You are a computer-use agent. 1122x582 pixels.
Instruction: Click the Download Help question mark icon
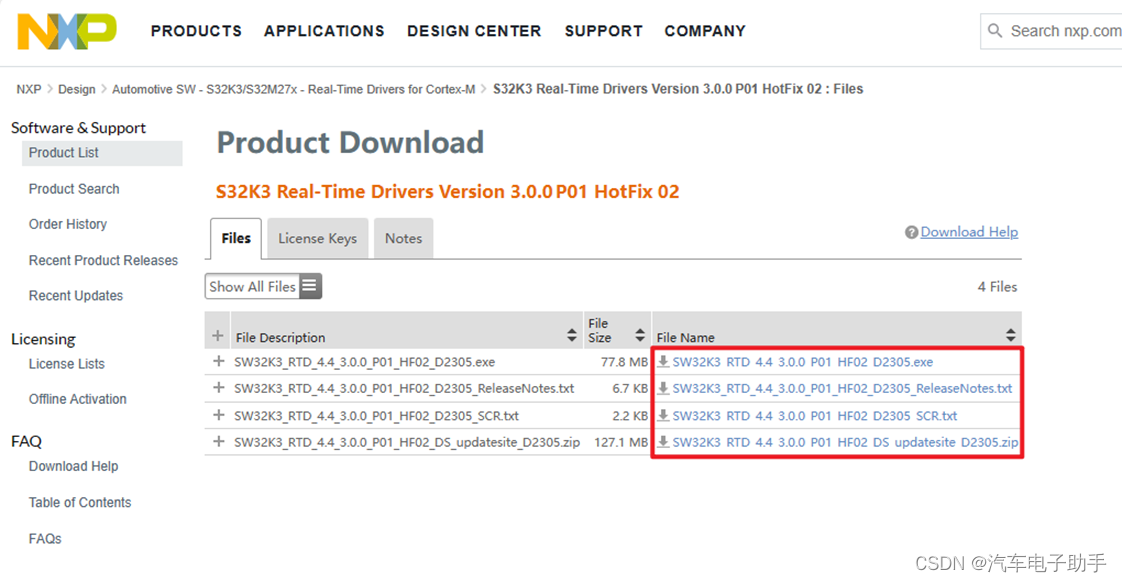(x=911, y=233)
